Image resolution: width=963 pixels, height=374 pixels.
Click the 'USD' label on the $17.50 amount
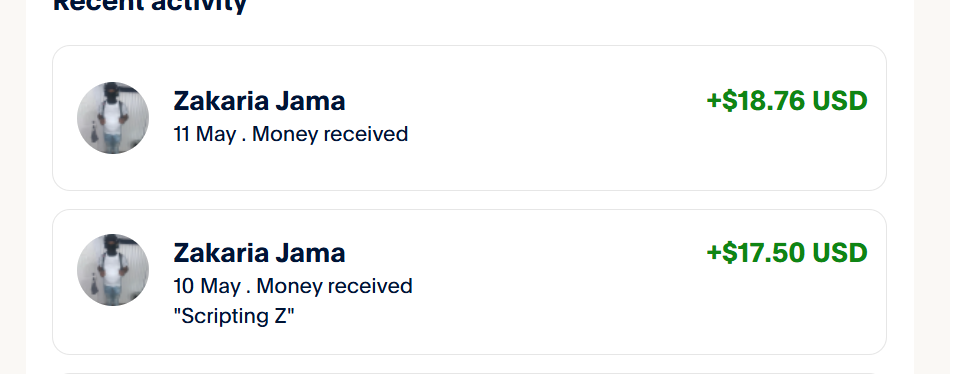(840, 253)
